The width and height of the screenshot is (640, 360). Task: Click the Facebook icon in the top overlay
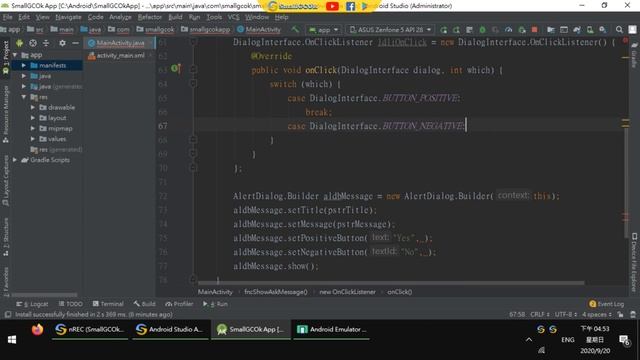(350, 6)
